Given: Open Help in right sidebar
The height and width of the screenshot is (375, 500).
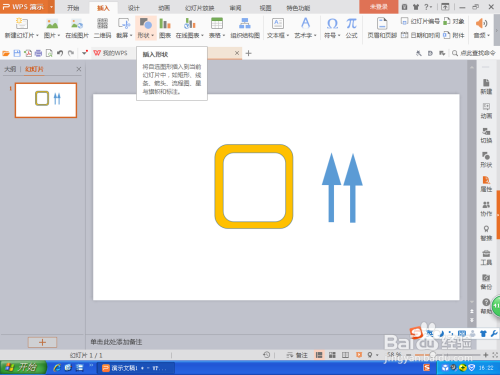Looking at the screenshot, I should pyautogui.click(x=485, y=306).
